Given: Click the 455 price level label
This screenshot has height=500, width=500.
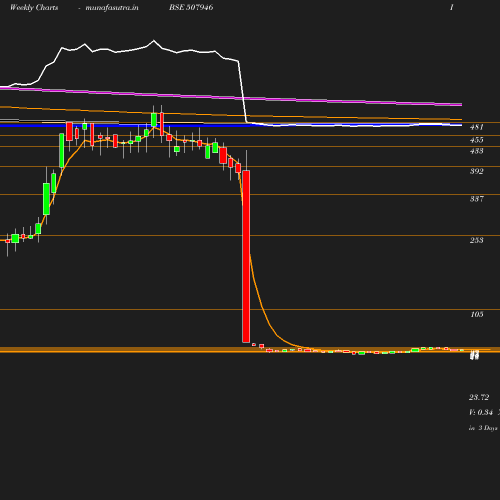Looking at the screenshot, I should [x=477, y=140].
